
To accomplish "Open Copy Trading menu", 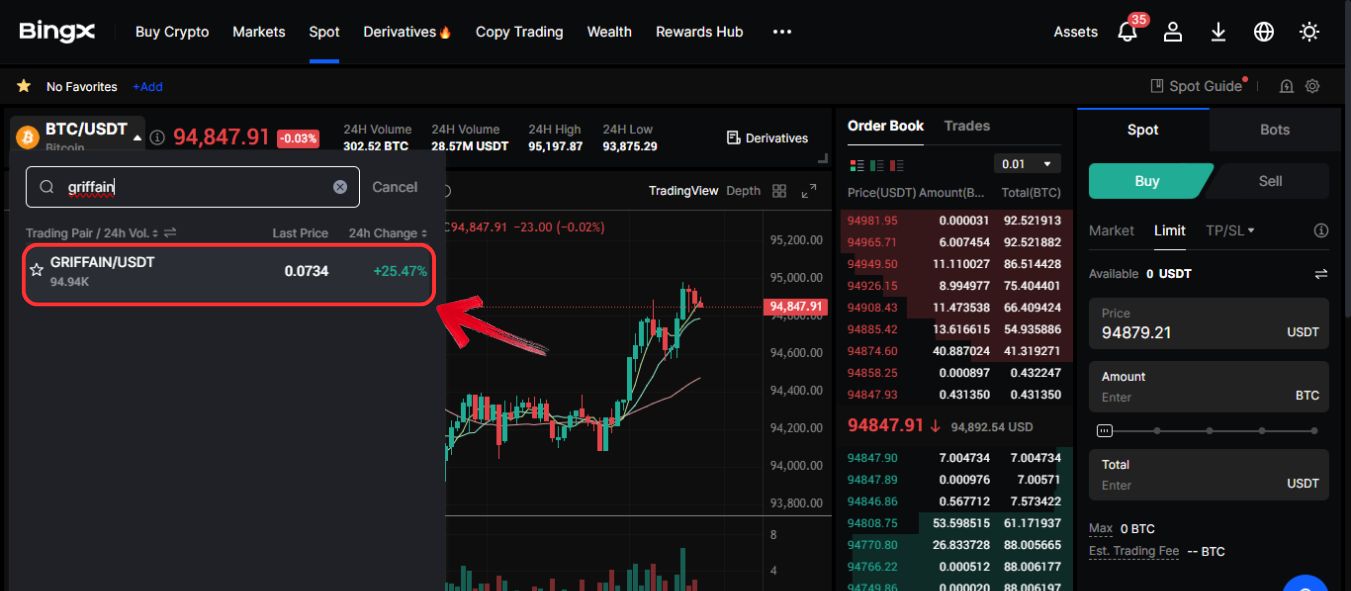I will pyautogui.click(x=519, y=32).
